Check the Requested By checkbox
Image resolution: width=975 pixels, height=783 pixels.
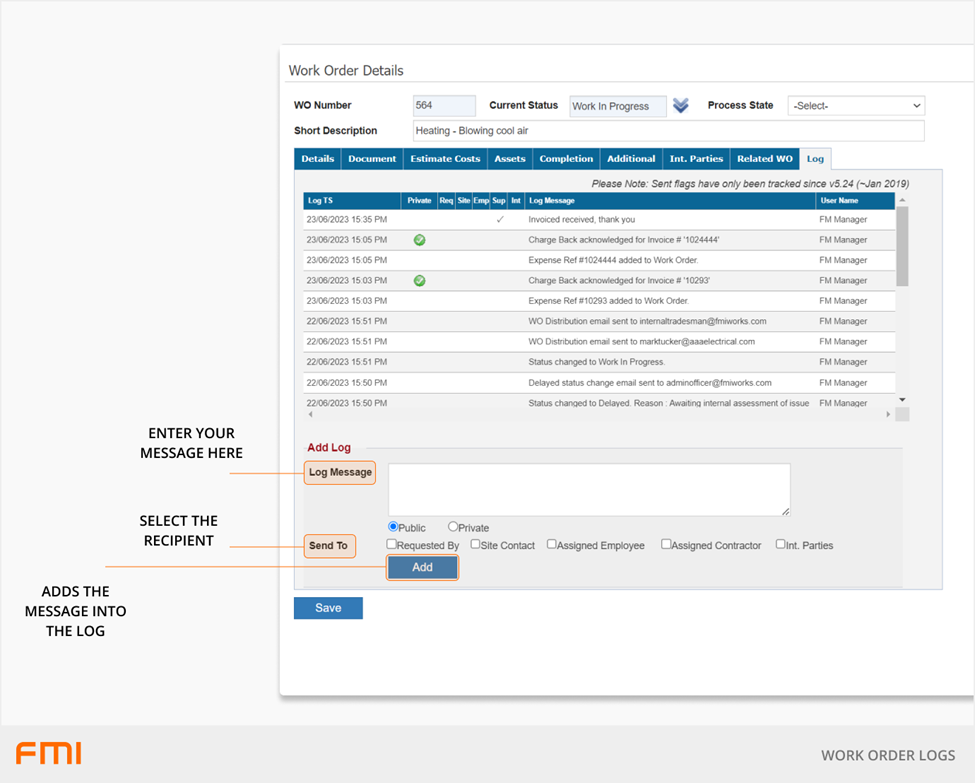coord(392,545)
